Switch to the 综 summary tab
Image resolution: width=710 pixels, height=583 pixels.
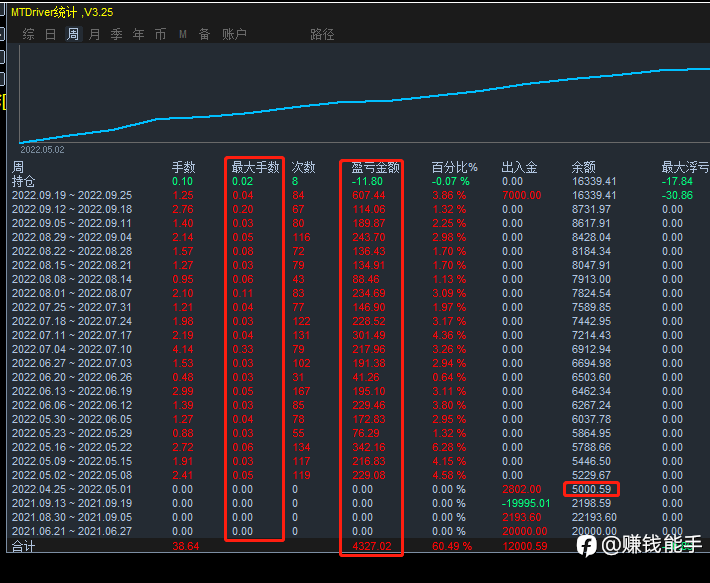click(x=28, y=34)
